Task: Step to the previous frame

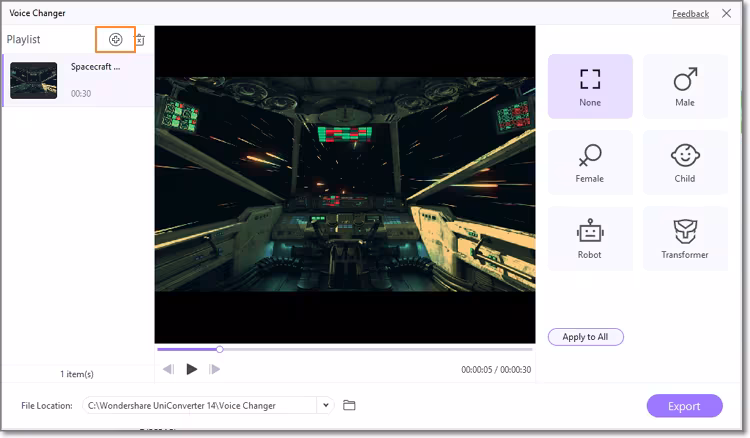Action: pyautogui.click(x=168, y=369)
